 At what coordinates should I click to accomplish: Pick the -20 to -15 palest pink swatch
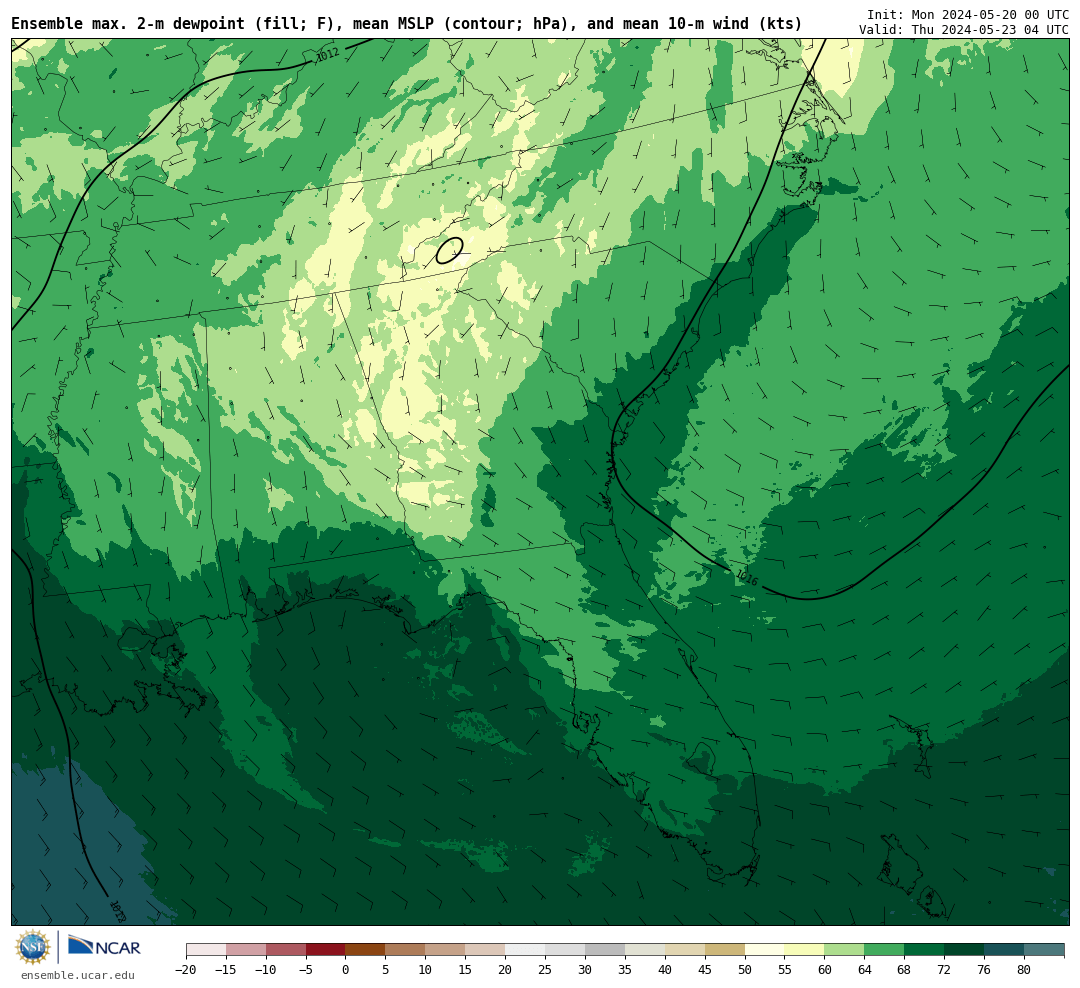click(206, 950)
